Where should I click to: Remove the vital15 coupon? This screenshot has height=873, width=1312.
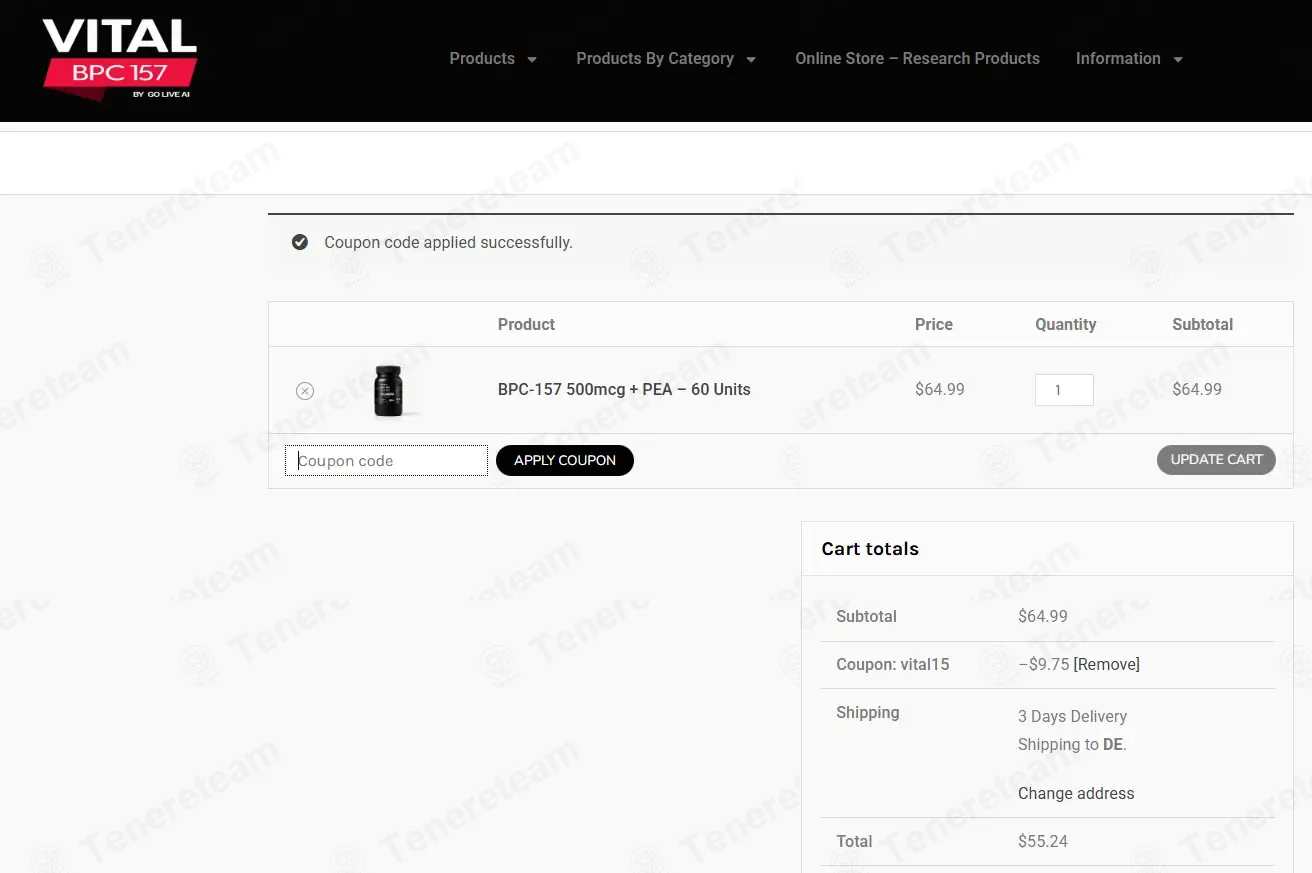[1106, 665]
